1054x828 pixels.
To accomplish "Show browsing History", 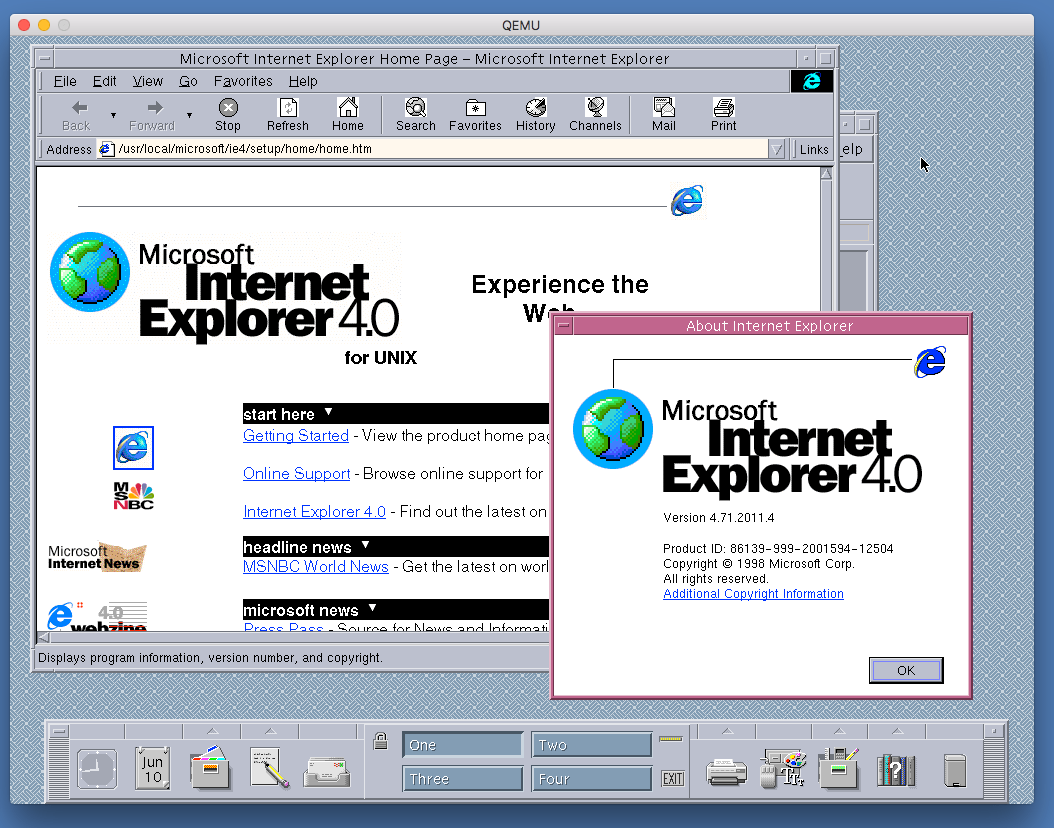I will click(x=536, y=115).
